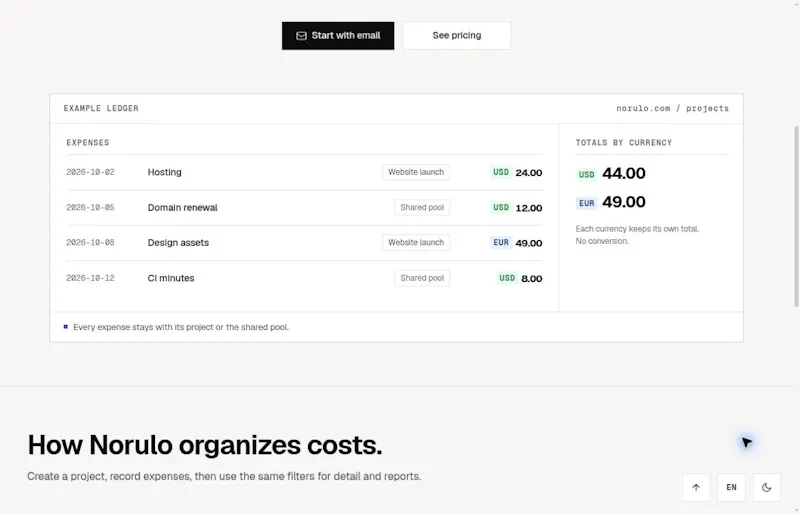Click the USD badge on the Hosting row
The height and width of the screenshot is (514, 800).
[x=501, y=172]
